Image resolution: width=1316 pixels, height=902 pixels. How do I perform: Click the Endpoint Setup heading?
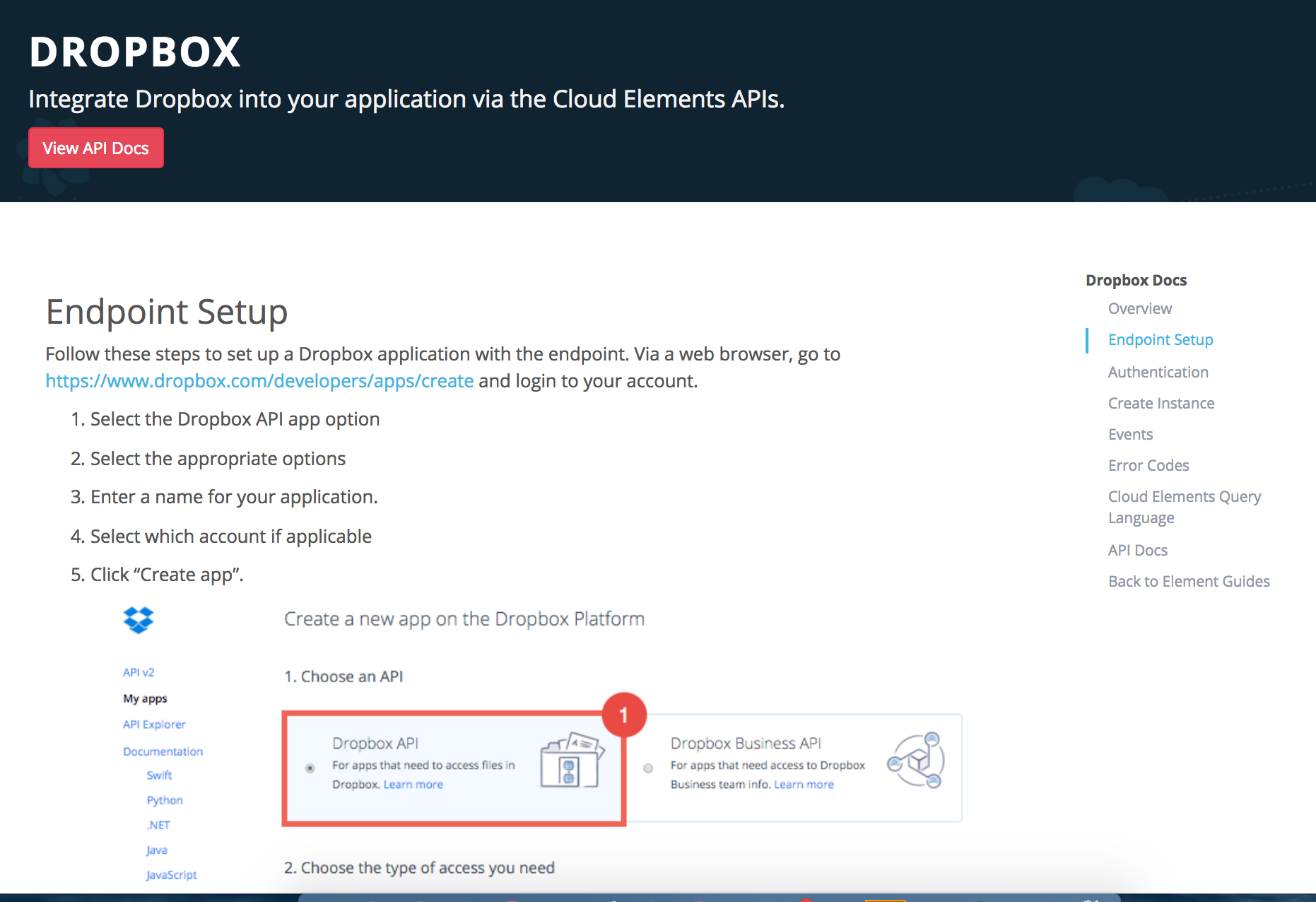click(167, 312)
